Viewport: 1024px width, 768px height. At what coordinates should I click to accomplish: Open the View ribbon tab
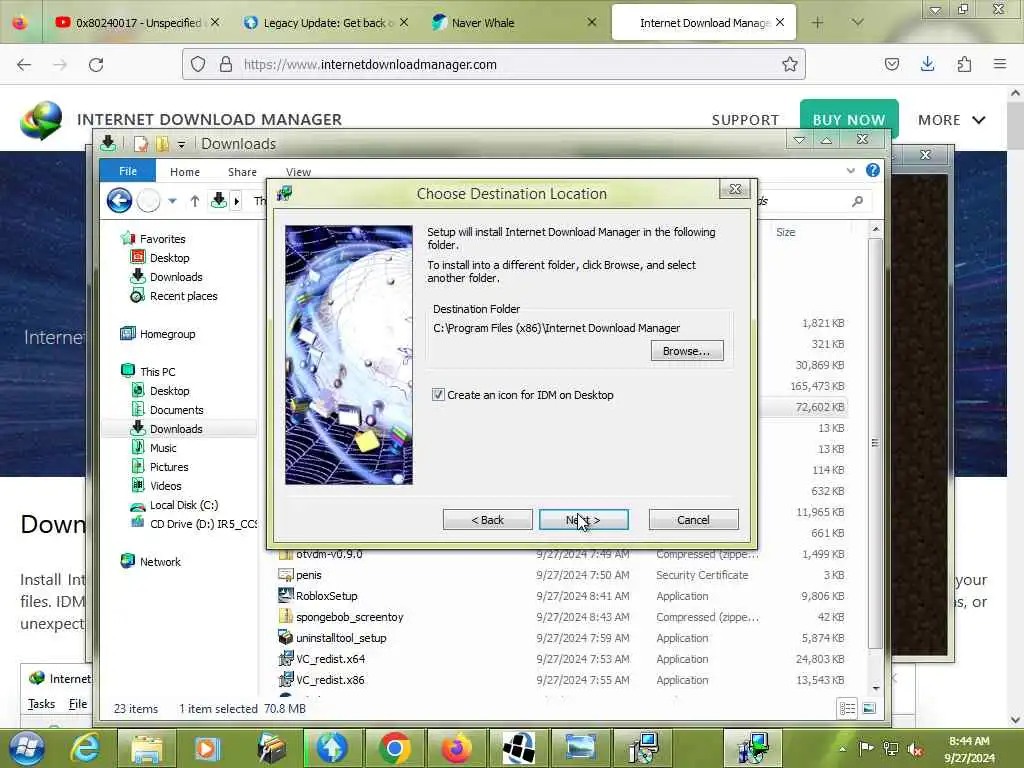(298, 172)
